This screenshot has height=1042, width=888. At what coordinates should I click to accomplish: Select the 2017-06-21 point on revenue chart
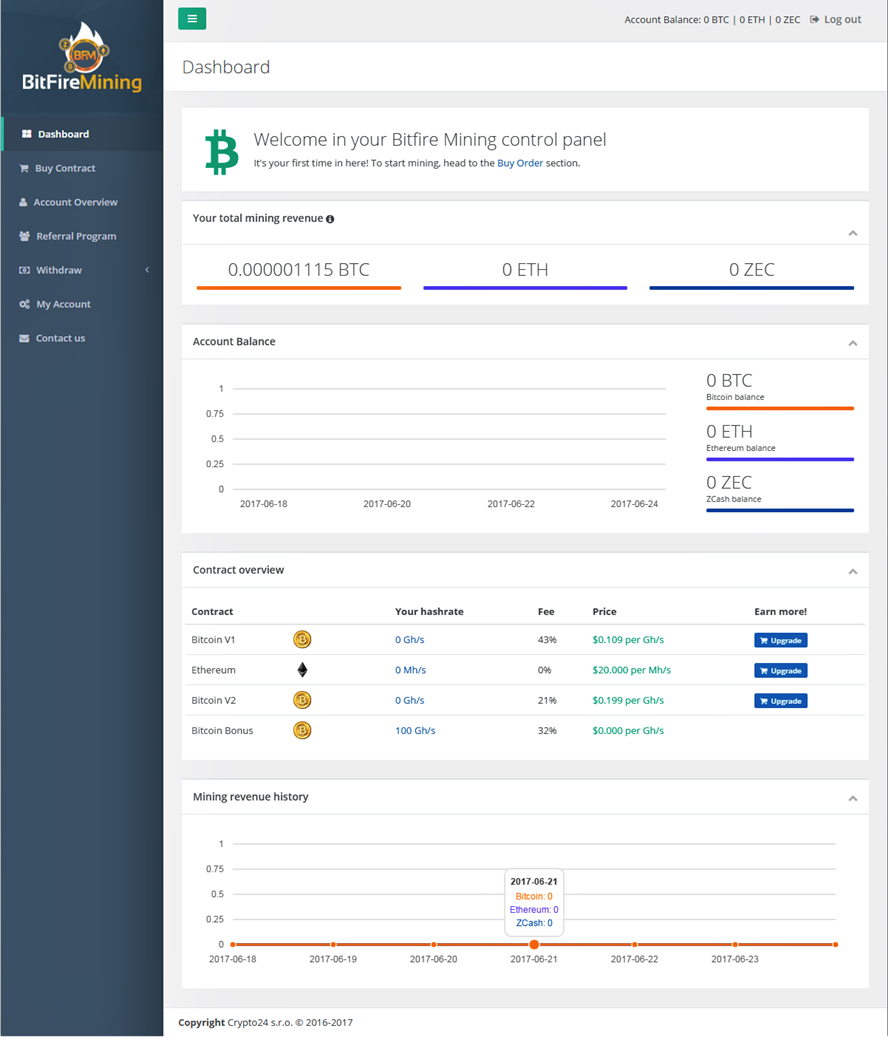[534, 944]
